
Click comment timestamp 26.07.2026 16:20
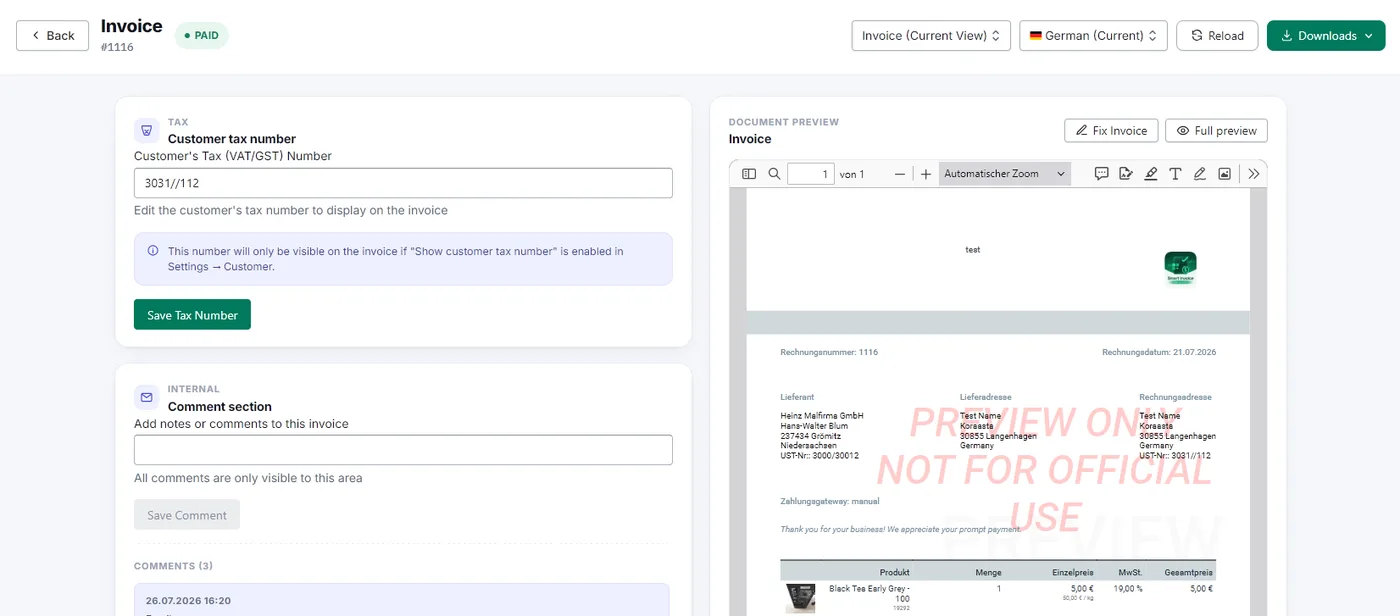click(189, 601)
